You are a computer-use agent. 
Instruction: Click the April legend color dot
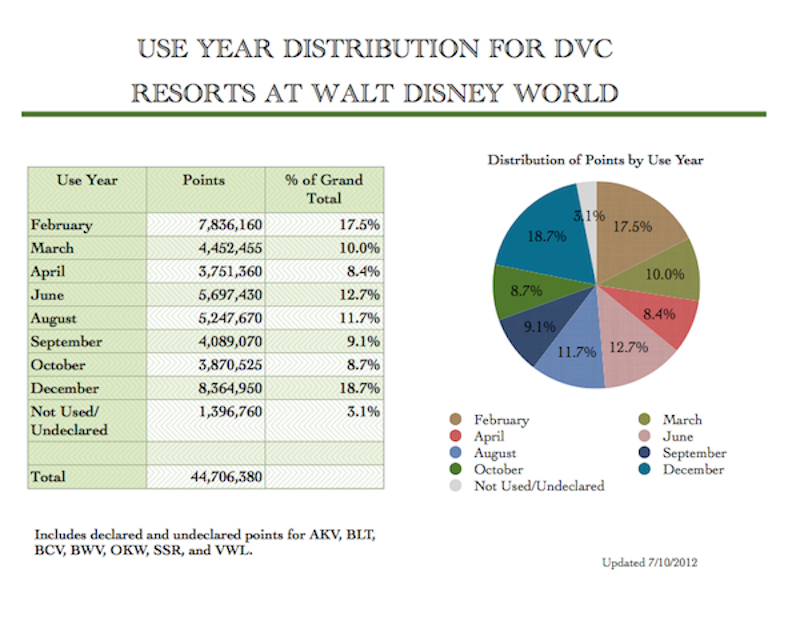455,436
